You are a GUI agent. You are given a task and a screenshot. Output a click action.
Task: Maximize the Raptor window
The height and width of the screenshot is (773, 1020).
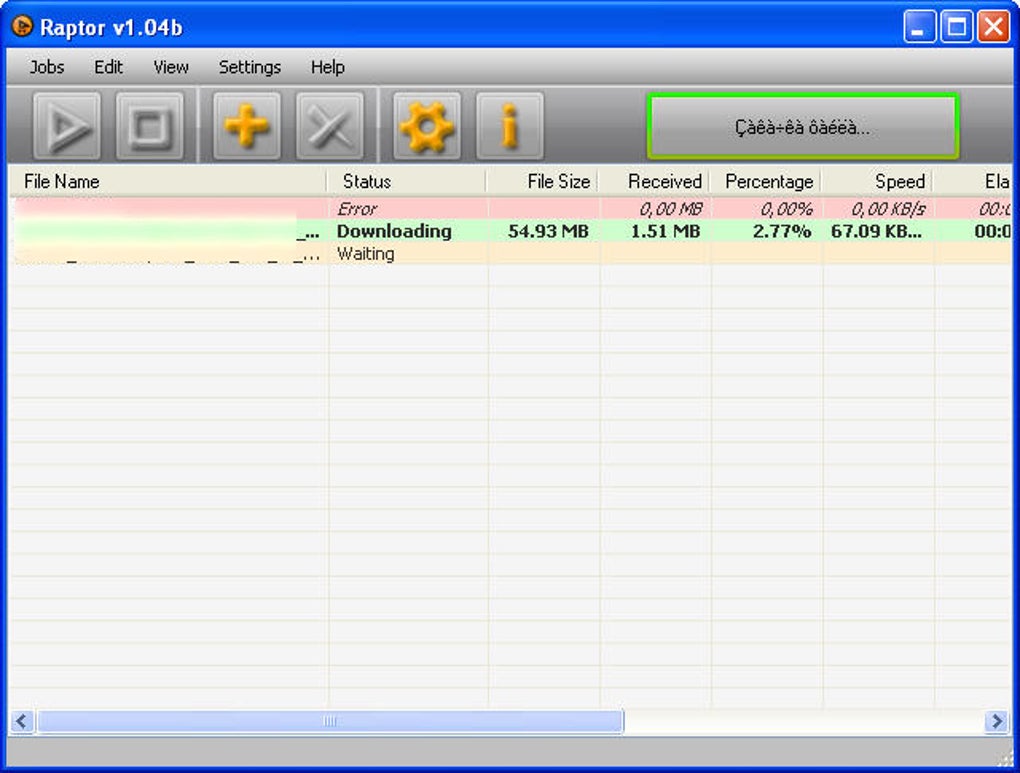point(956,27)
